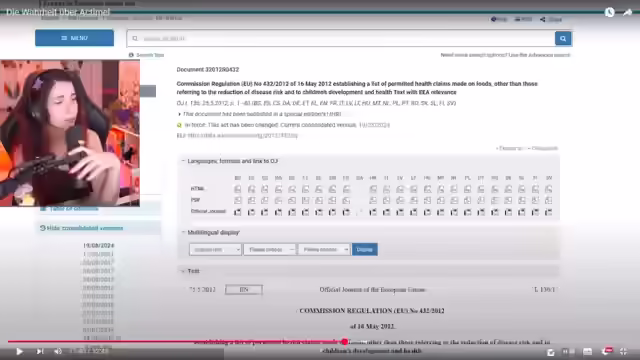Viewport: 640px width, 360px height.
Task: Skip to the next video
Action: (x=40, y=351)
